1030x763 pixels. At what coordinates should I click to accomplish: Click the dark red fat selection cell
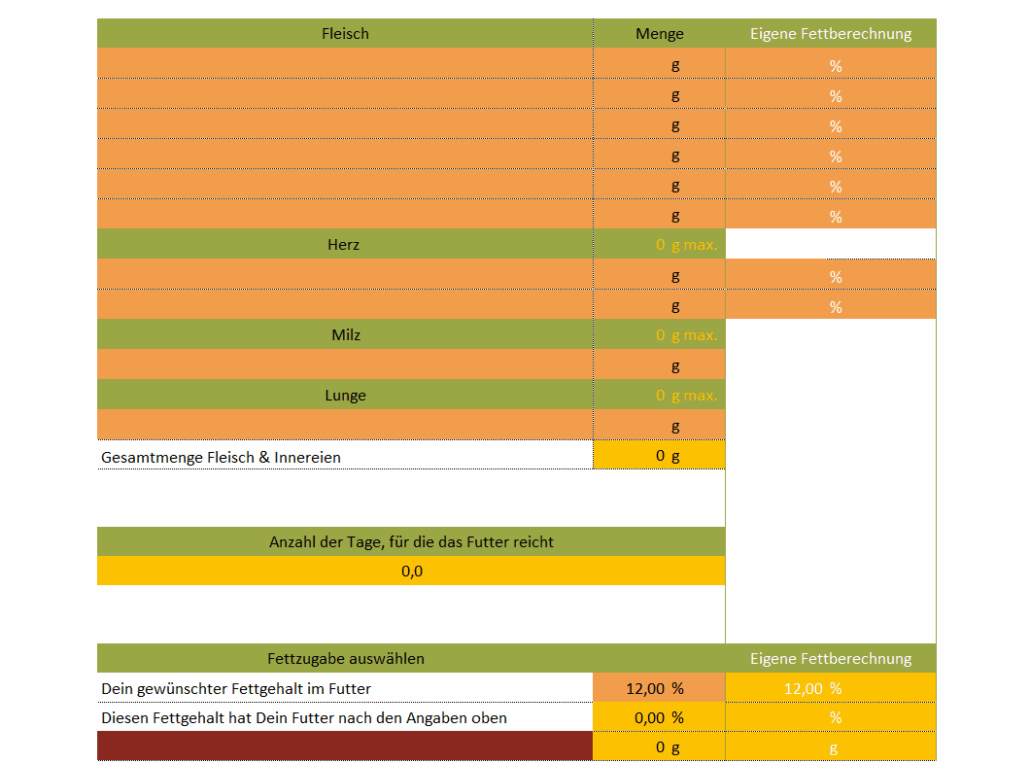pyautogui.click(x=345, y=746)
